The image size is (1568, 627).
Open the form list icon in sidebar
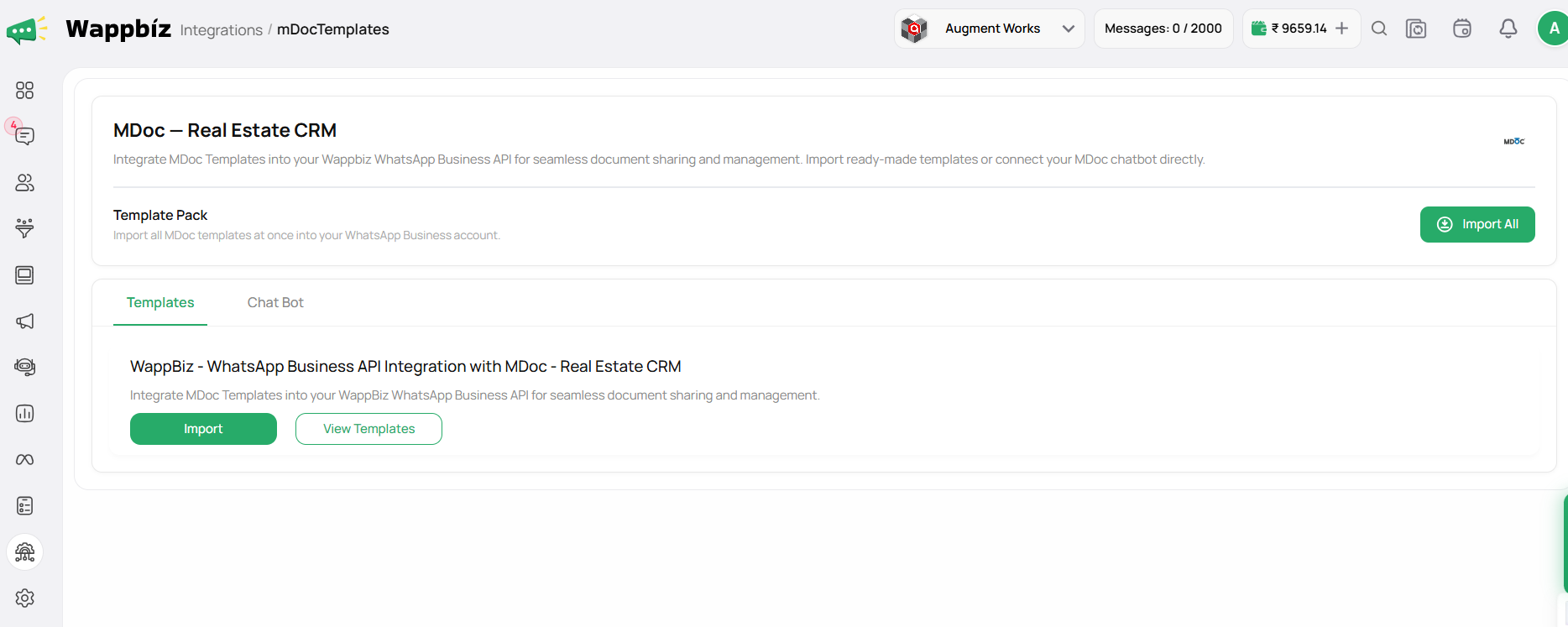click(x=25, y=505)
